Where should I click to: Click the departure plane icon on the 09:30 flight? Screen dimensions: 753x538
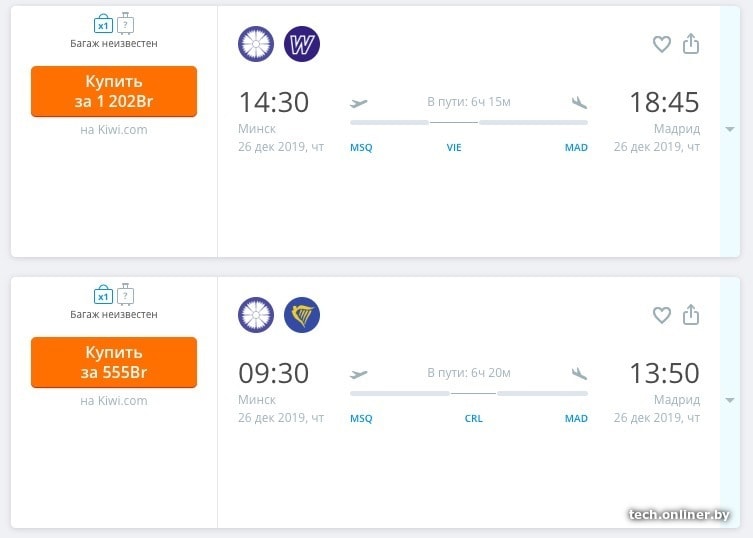[359, 374]
